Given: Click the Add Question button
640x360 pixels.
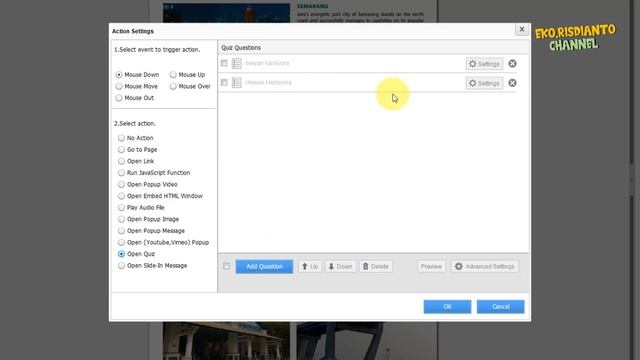Looking at the screenshot, I should point(264,267).
